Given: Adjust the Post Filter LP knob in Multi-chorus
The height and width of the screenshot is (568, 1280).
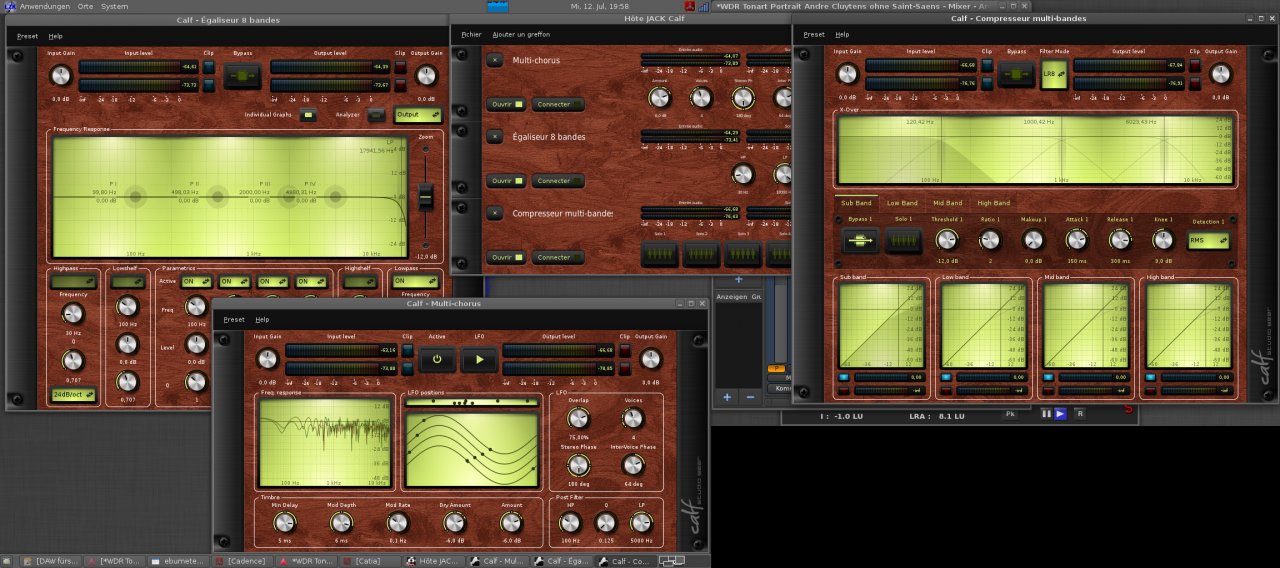Looking at the screenshot, I should [x=641, y=523].
